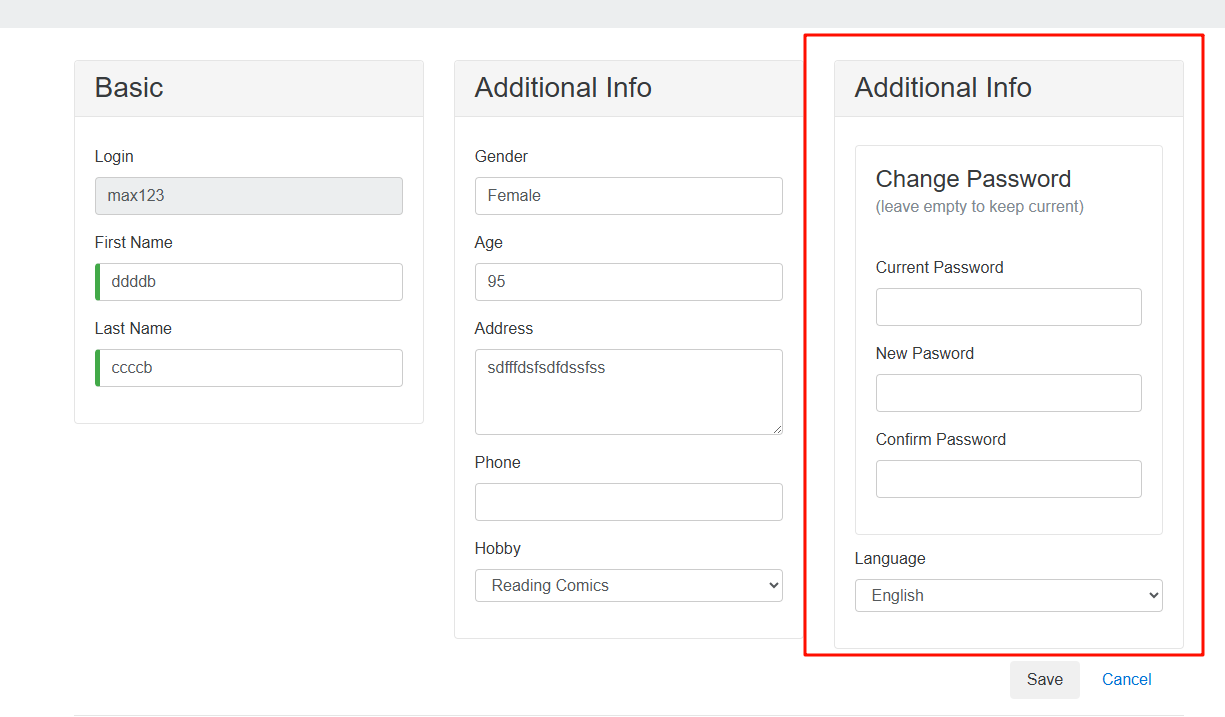Click the disabled Login field max123

click(248, 196)
